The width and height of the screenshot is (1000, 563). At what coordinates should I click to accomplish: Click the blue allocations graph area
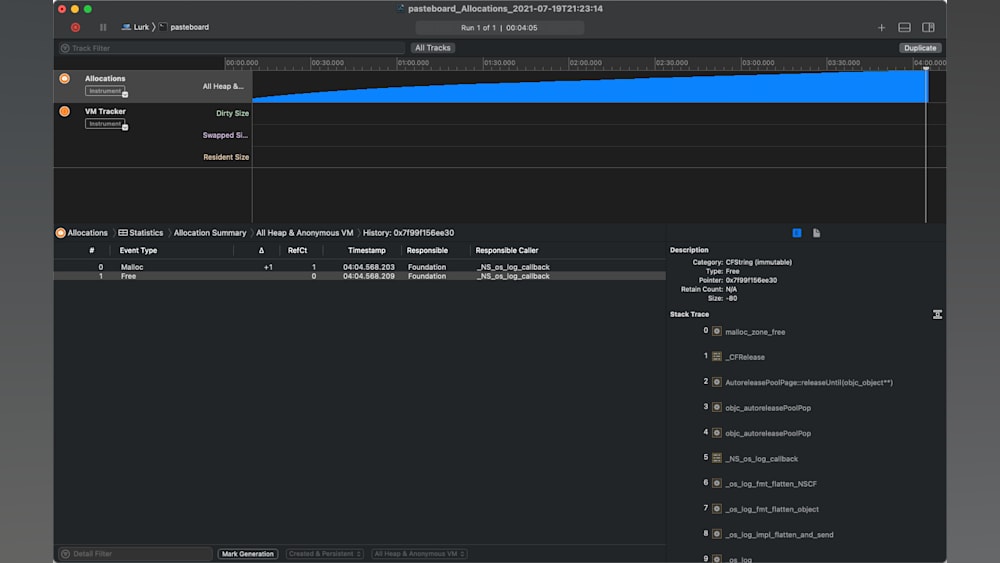(589, 89)
